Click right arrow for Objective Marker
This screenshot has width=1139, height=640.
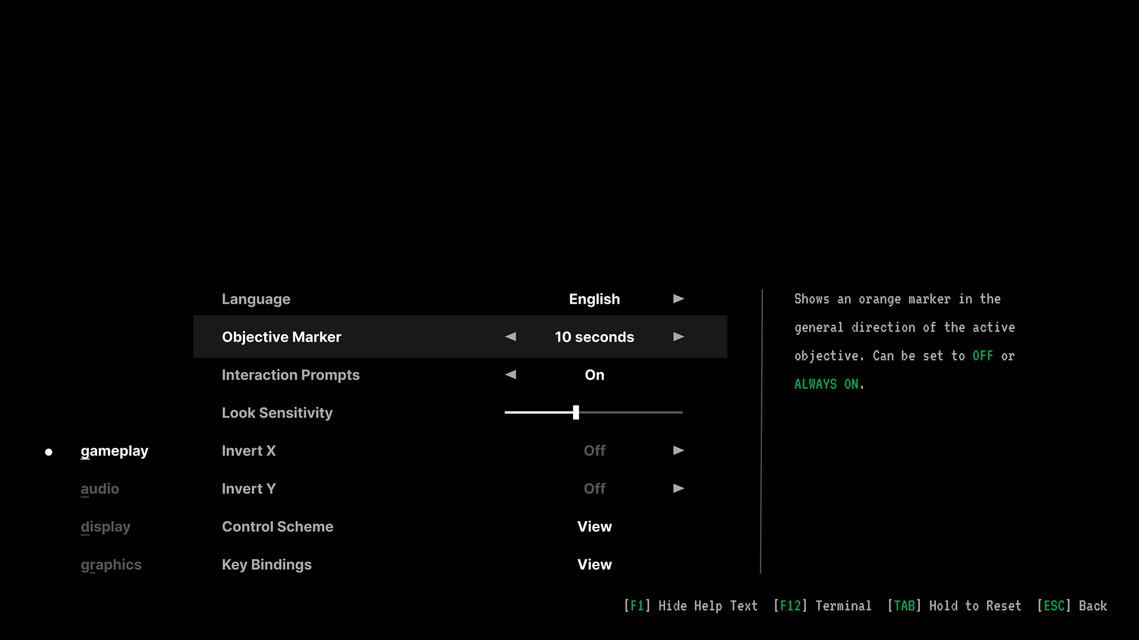678,336
